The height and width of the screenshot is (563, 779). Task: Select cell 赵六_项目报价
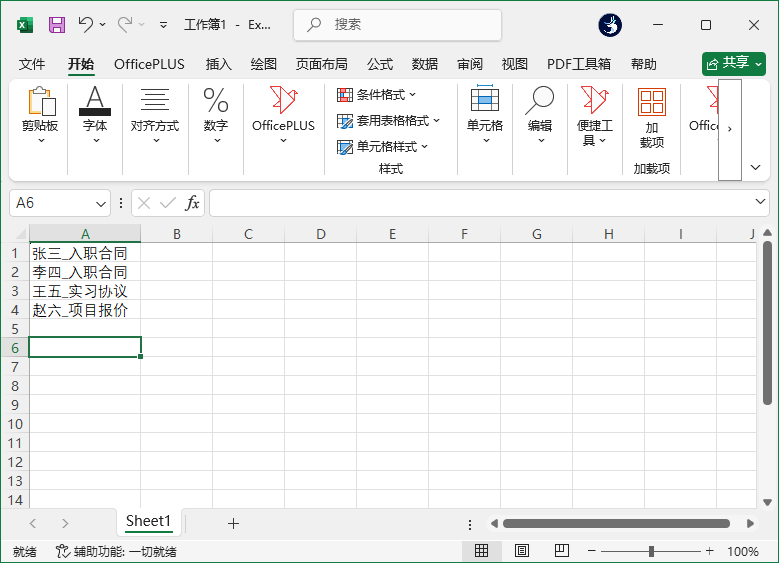tap(85, 310)
